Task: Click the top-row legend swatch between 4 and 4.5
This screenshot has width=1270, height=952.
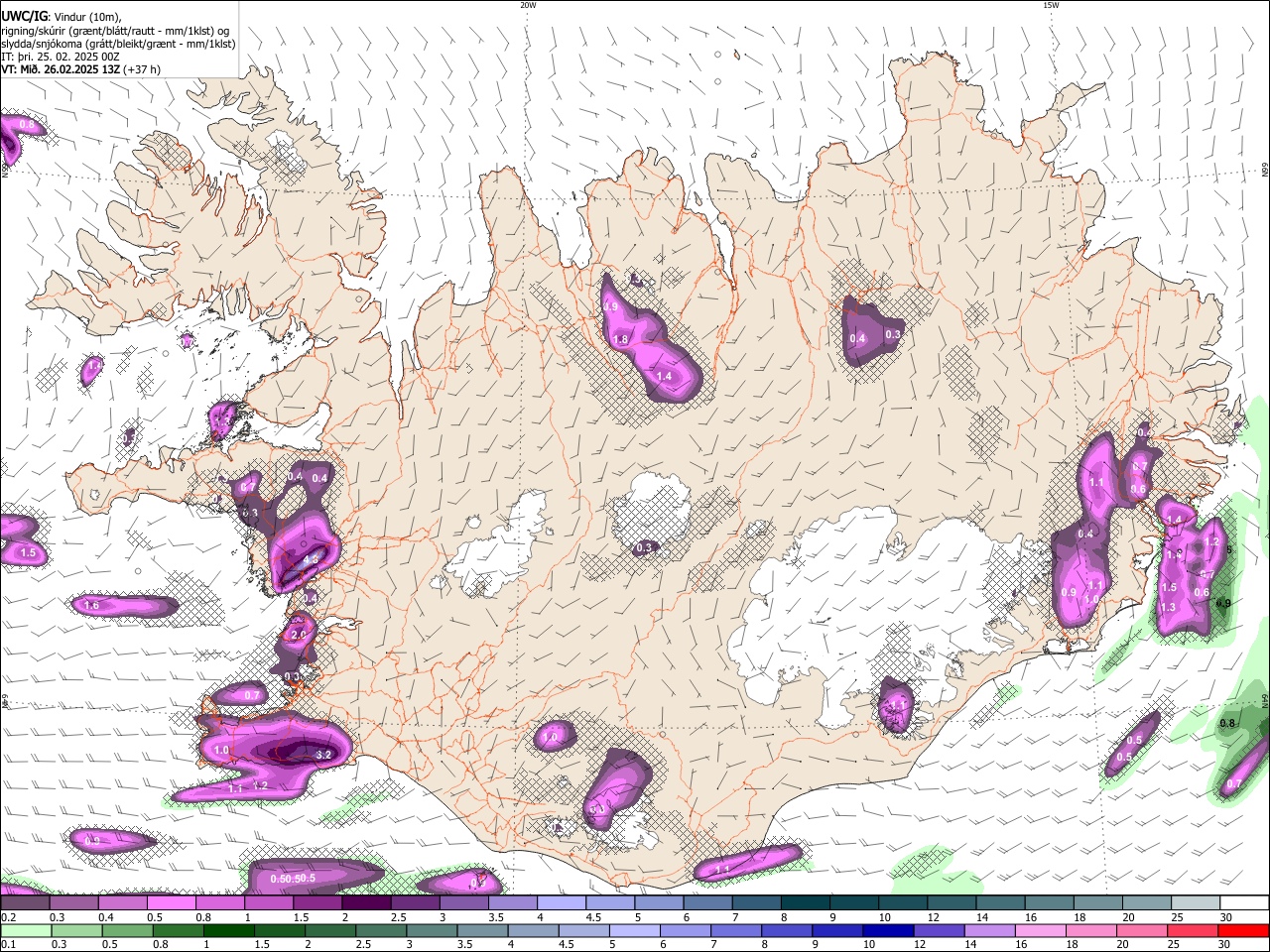Action: [x=562, y=903]
